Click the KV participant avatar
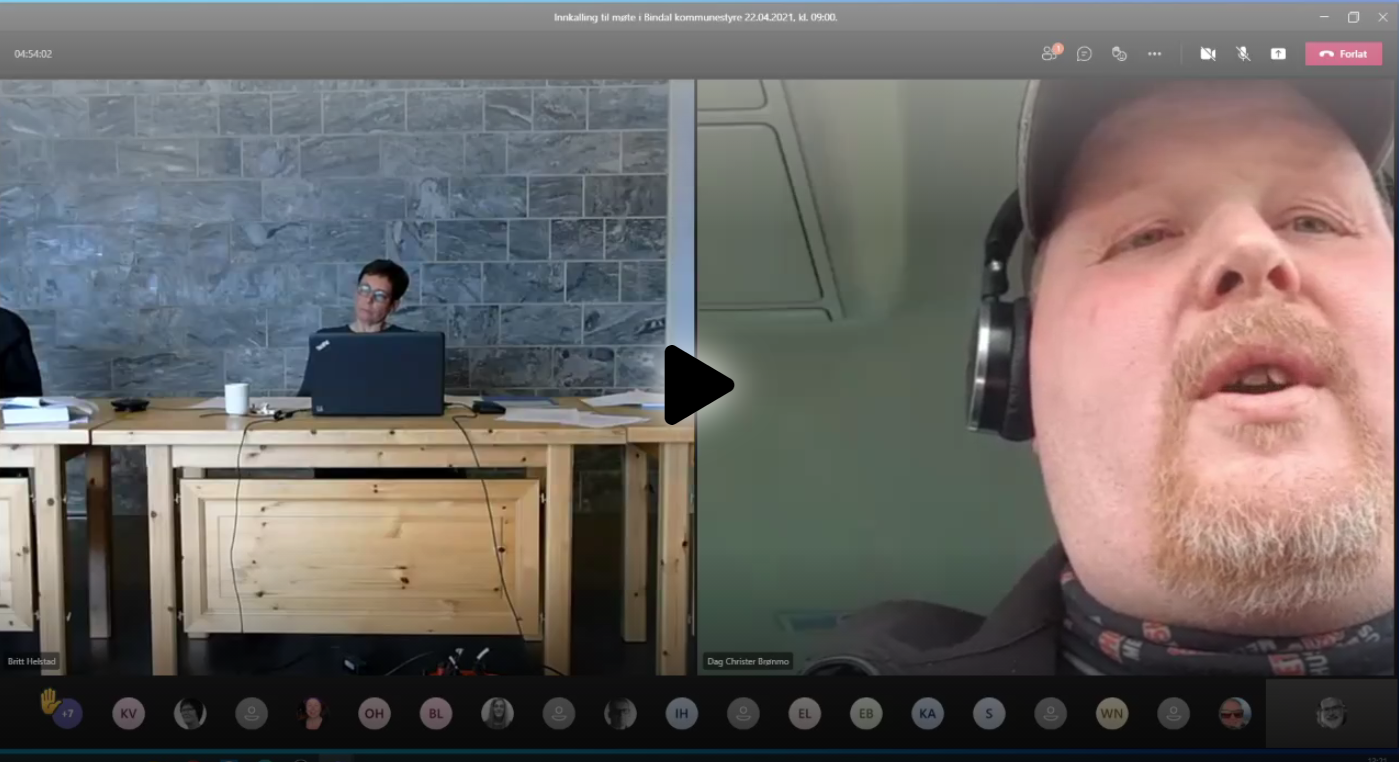Image resolution: width=1399 pixels, height=762 pixels. coord(128,713)
